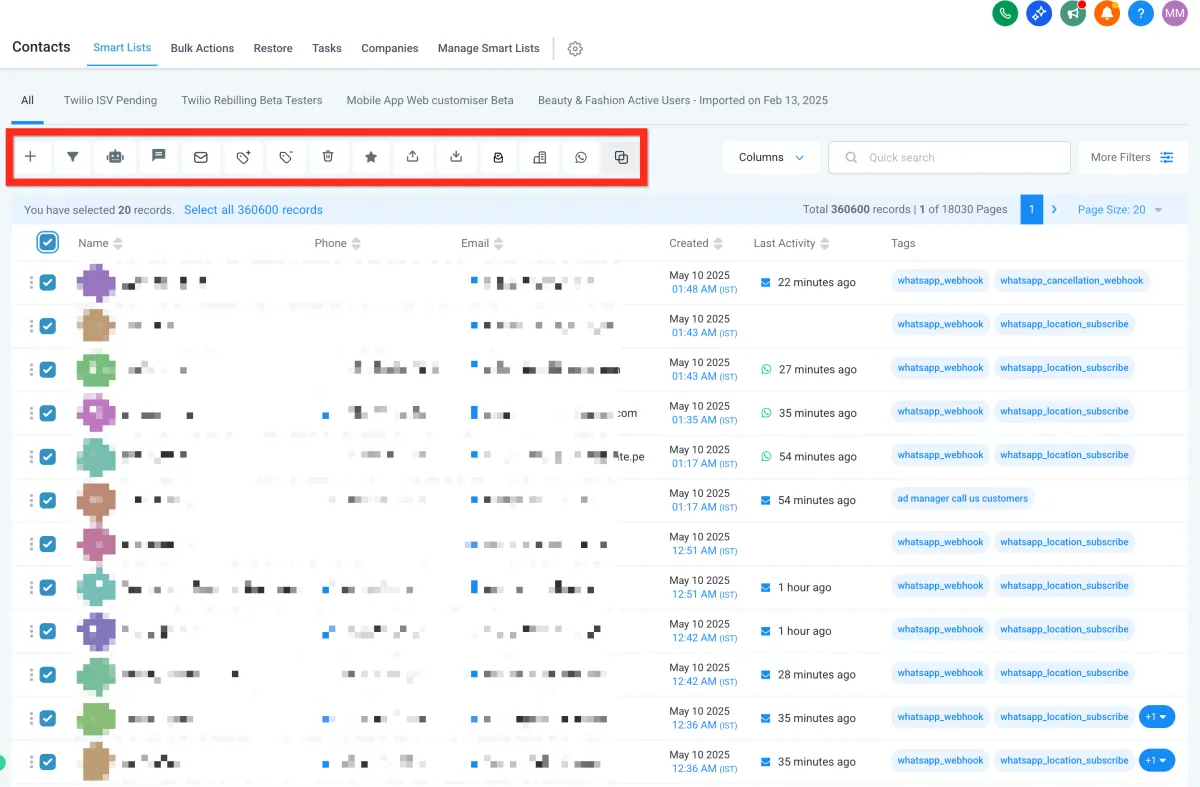Open the megaphone announcements icon
Image resolution: width=1200 pixels, height=787 pixels.
pyautogui.click(x=1073, y=13)
